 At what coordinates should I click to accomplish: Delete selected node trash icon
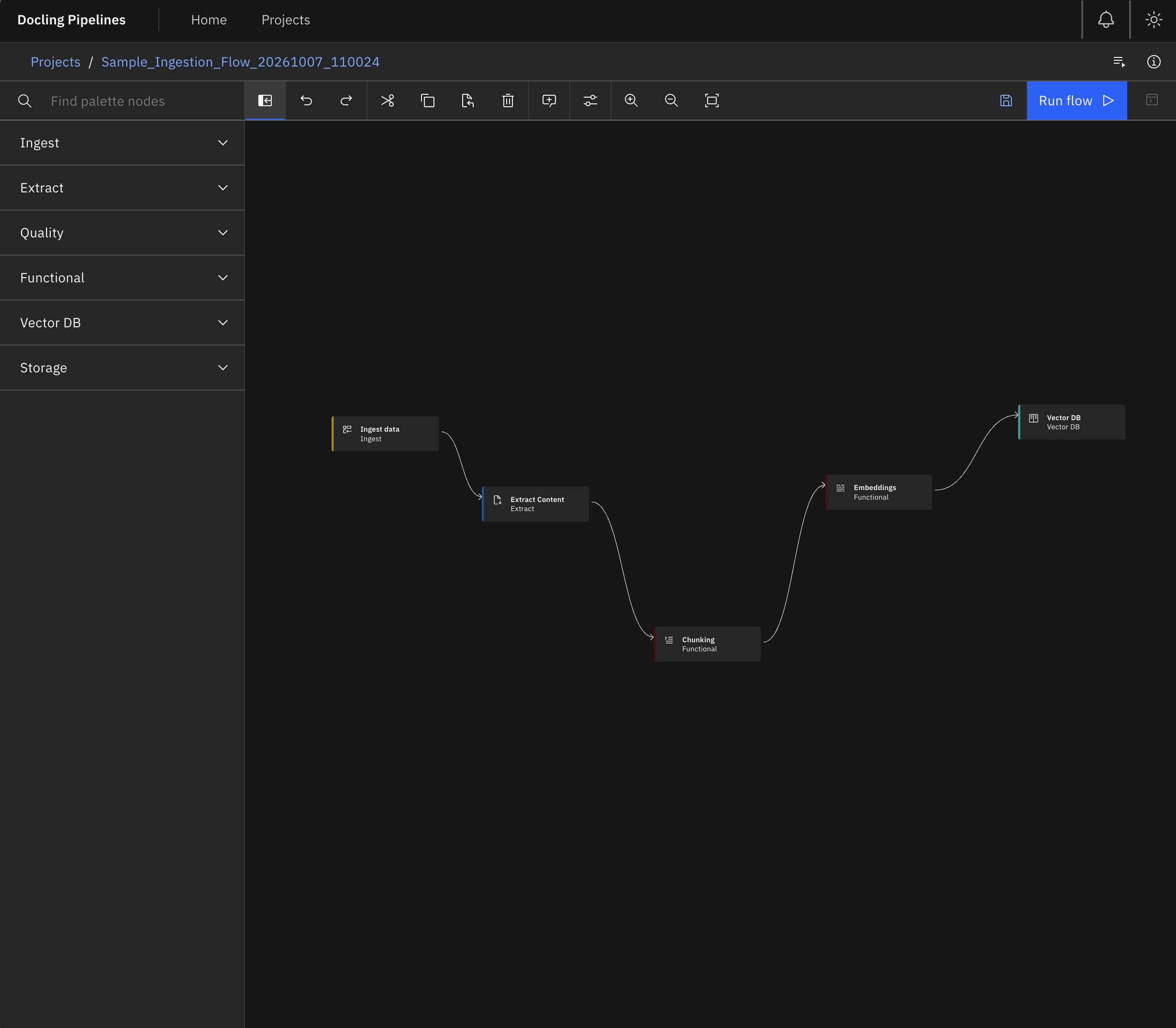(508, 101)
